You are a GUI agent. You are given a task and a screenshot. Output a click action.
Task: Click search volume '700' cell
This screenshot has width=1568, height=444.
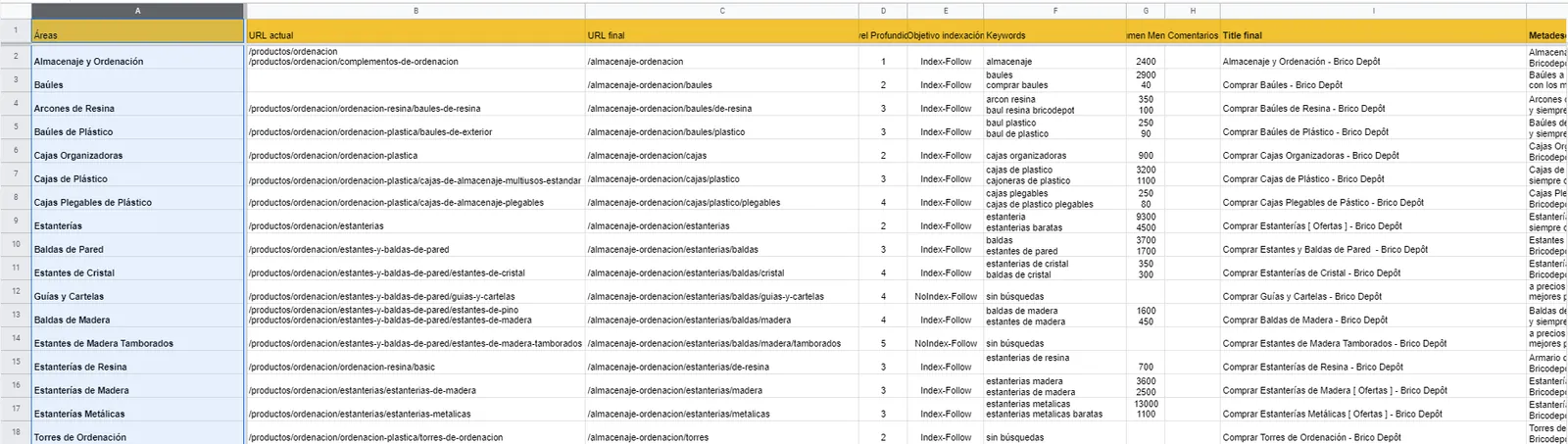pyautogui.click(x=1146, y=363)
